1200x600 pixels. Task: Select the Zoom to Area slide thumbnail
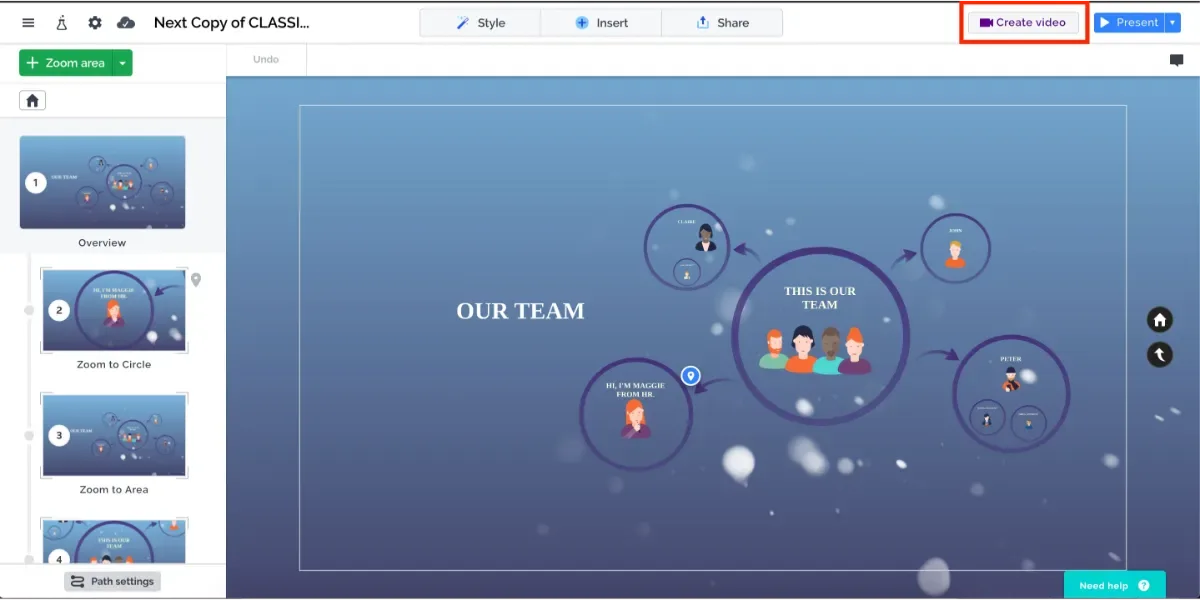(x=114, y=435)
